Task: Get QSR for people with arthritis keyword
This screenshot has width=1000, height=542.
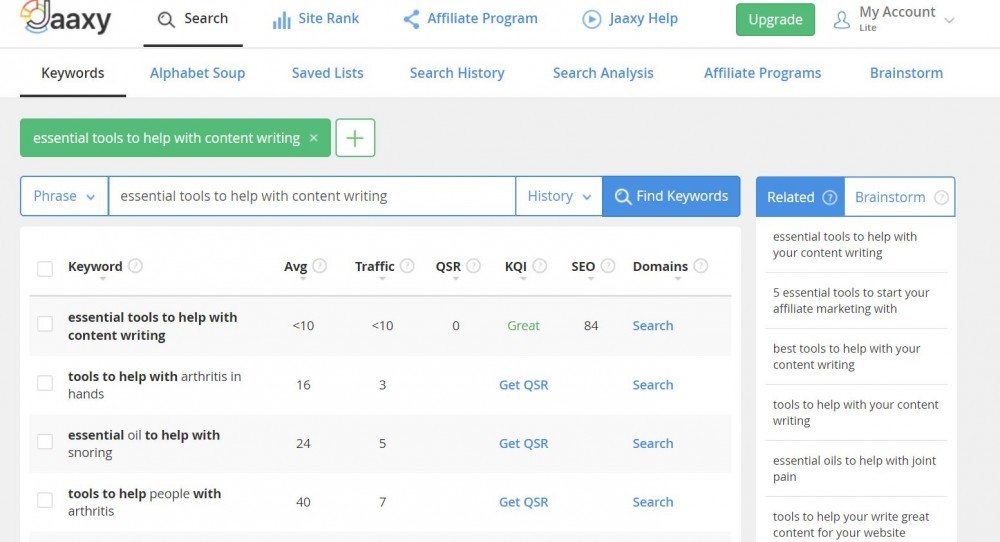Action: coord(523,502)
